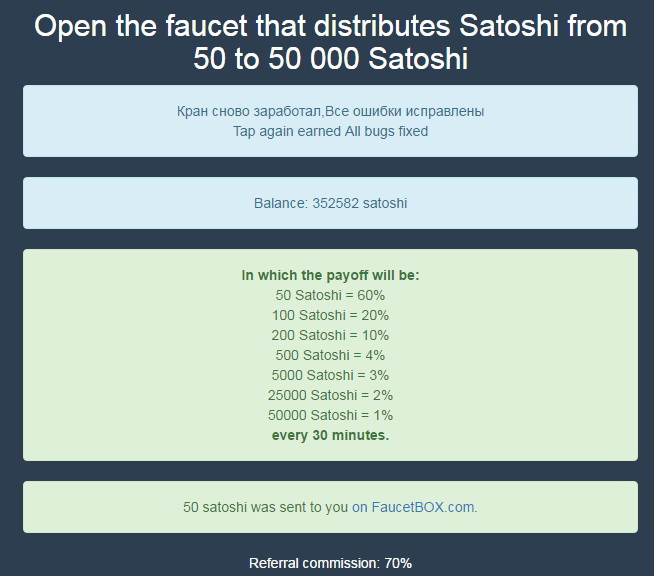Click the 'Tap again earned All bugs fixed' text
The image size is (654, 576).
[x=330, y=131]
